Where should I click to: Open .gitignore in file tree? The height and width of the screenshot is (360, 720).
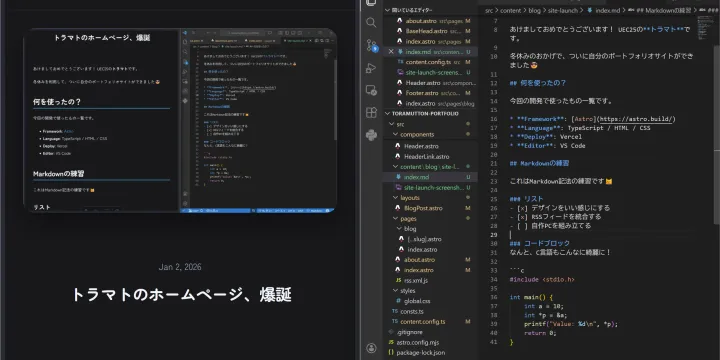pos(410,332)
